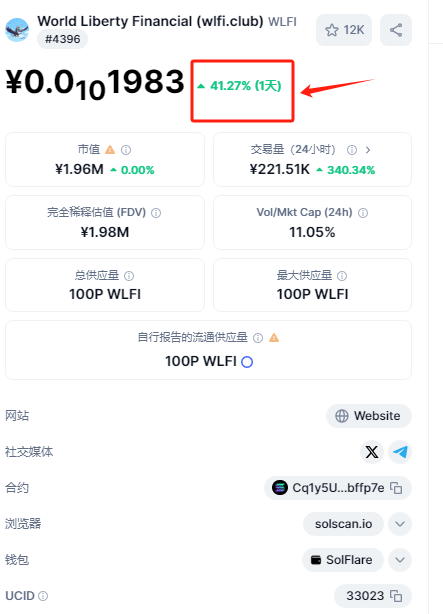This screenshot has height=614, width=443.
Task: Expand the SolFlare wallet dropdown
Action: 400,560
